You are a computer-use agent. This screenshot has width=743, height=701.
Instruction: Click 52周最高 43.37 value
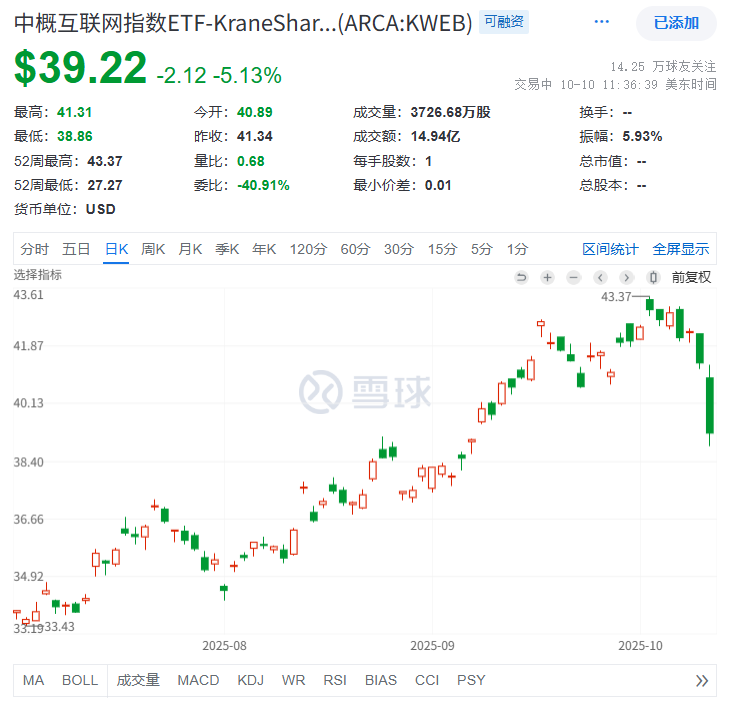105,161
